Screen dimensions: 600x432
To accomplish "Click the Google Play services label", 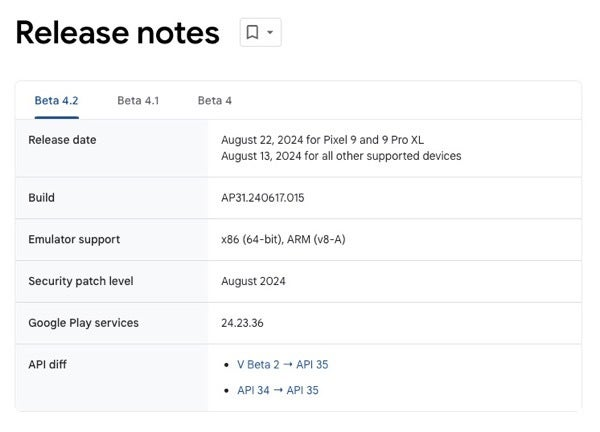I will (83, 323).
